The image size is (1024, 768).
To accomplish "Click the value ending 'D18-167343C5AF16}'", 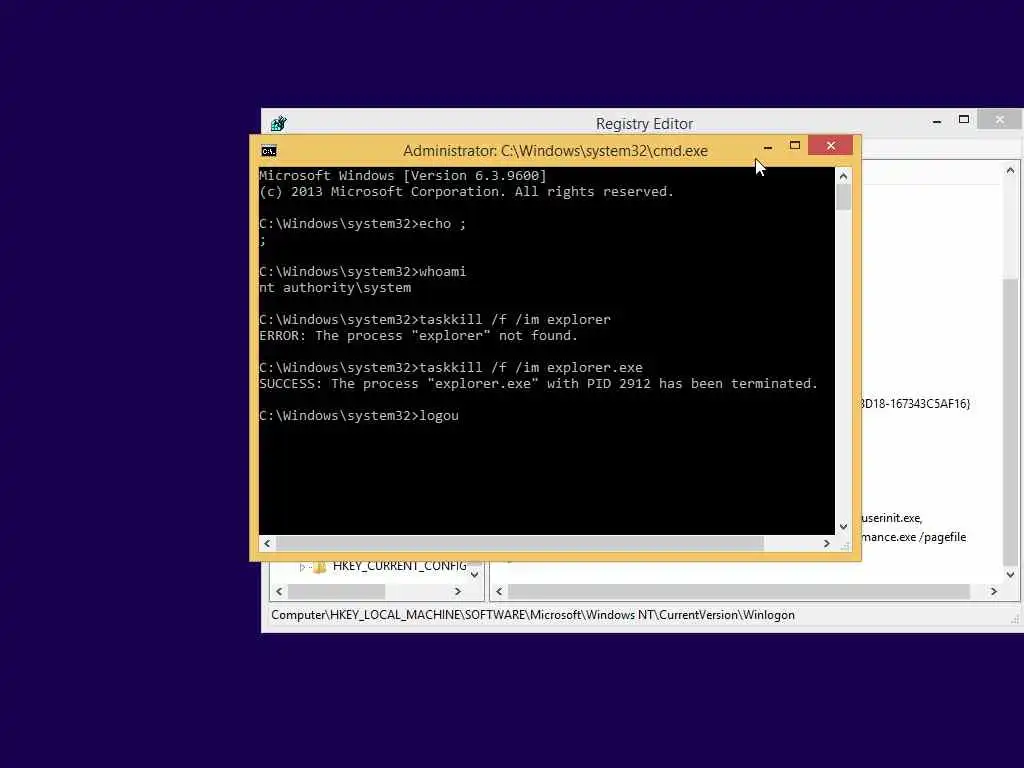I will coord(916,404).
